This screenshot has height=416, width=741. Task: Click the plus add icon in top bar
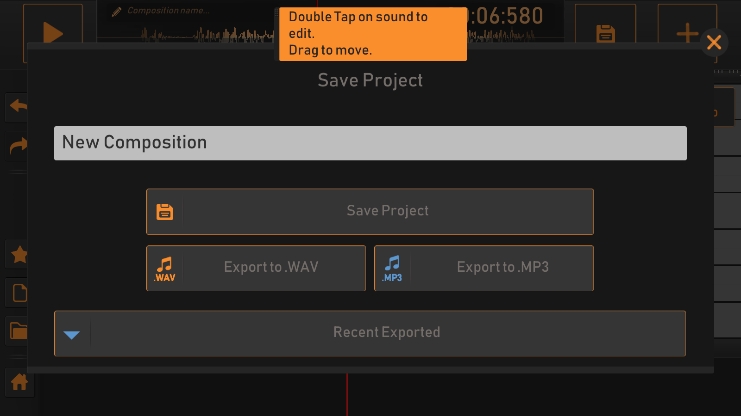688,33
